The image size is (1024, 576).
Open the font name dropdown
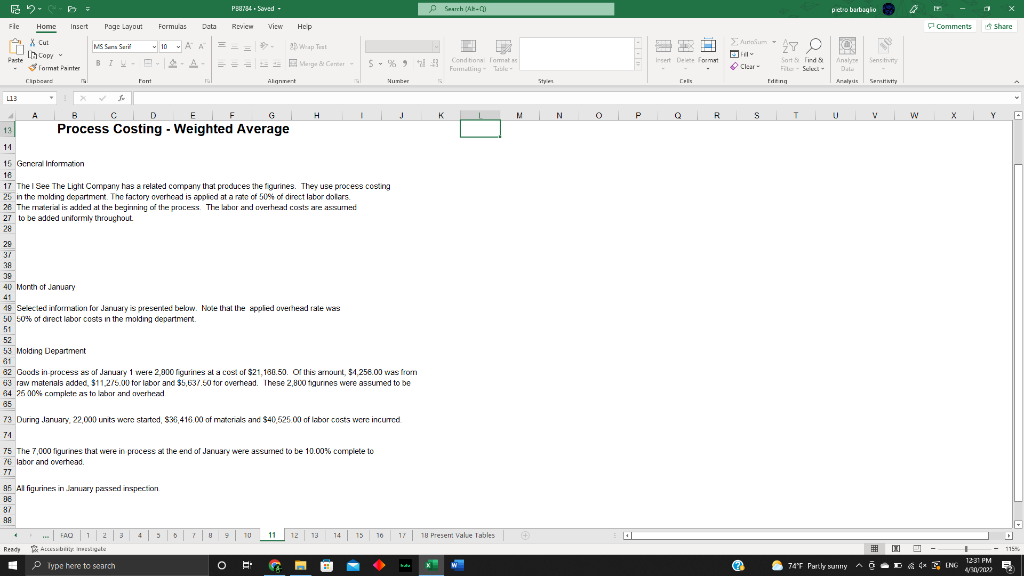tap(154, 46)
